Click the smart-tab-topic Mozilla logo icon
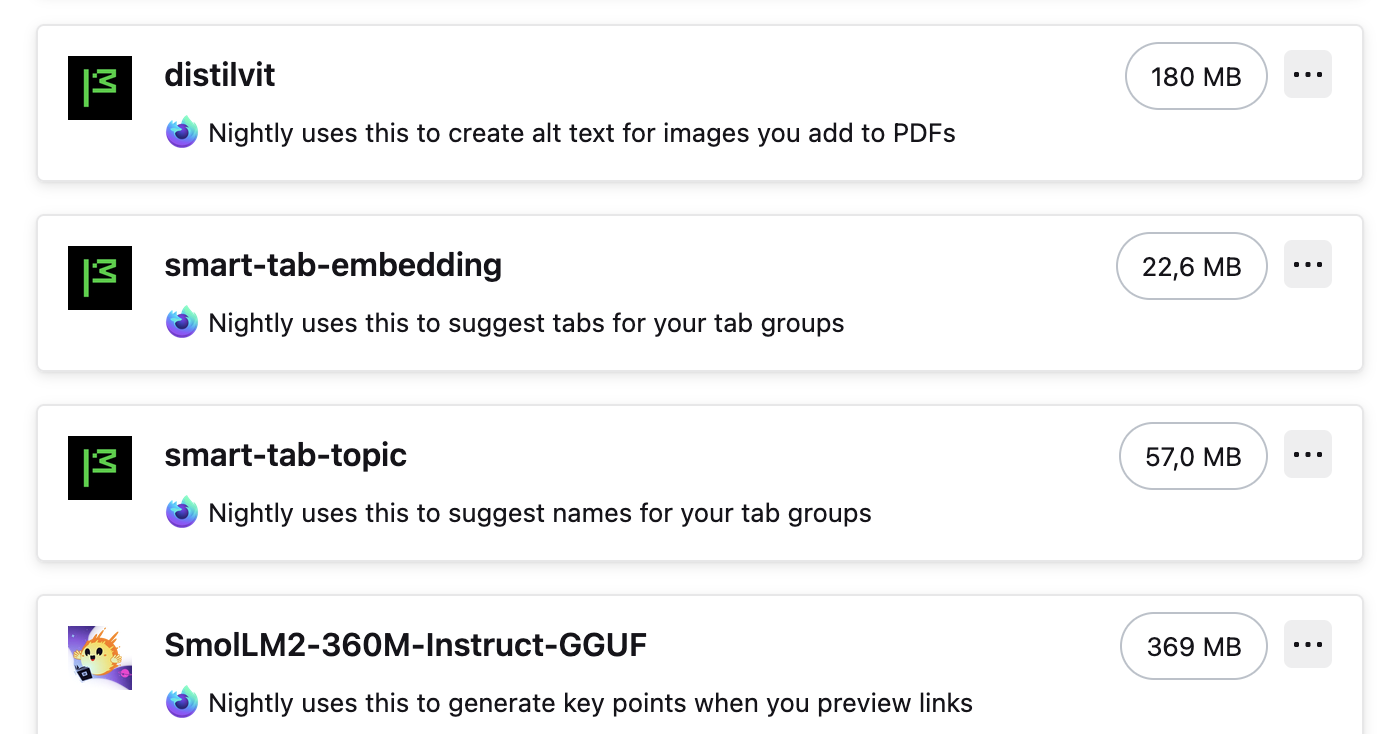This screenshot has height=734, width=1386. coord(100,468)
